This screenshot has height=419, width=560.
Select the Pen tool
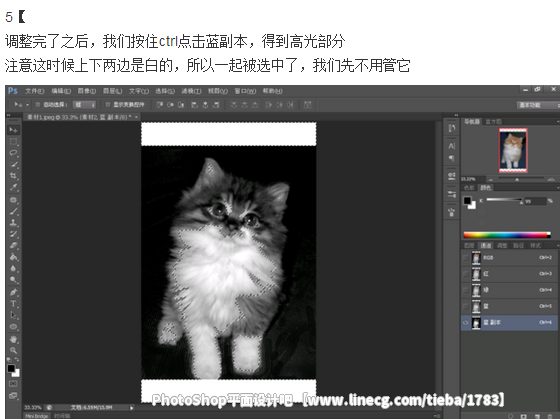click(x=14, y=293)
